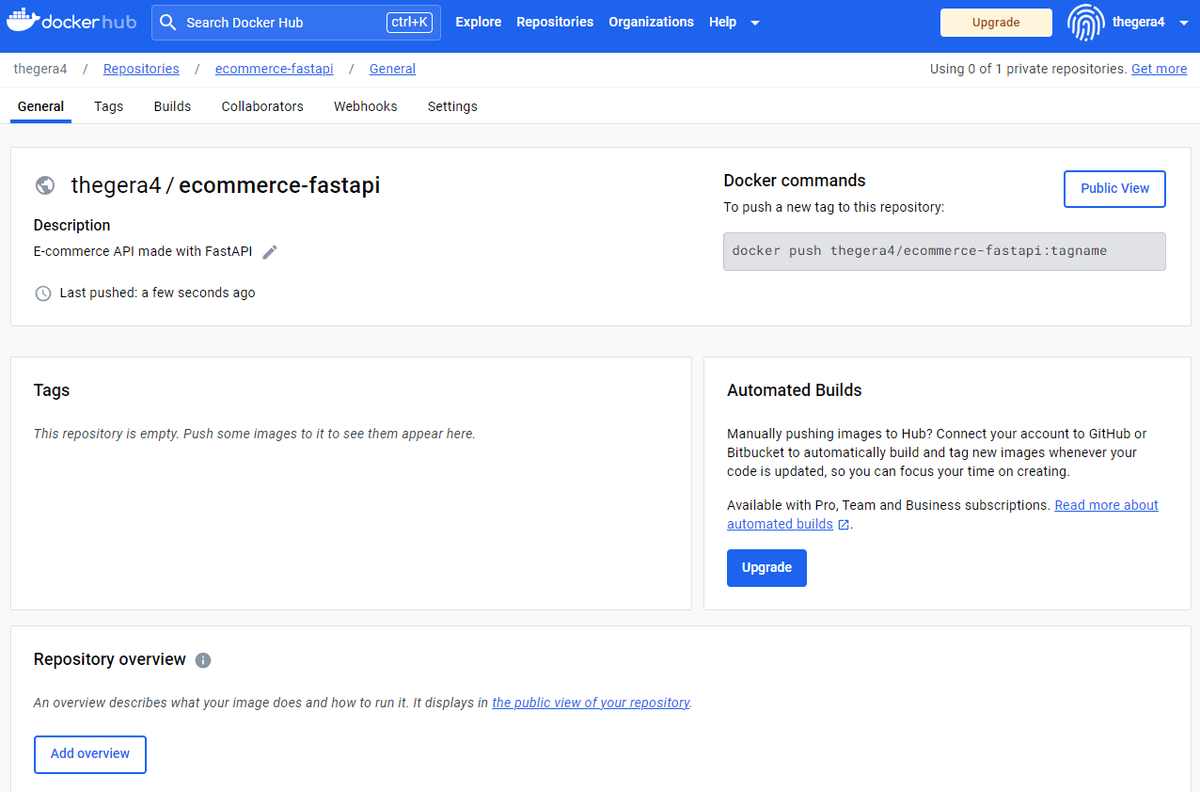1200x792 pixels.
Task: Open the Explore menu item
Action: [x=478, y=22]
